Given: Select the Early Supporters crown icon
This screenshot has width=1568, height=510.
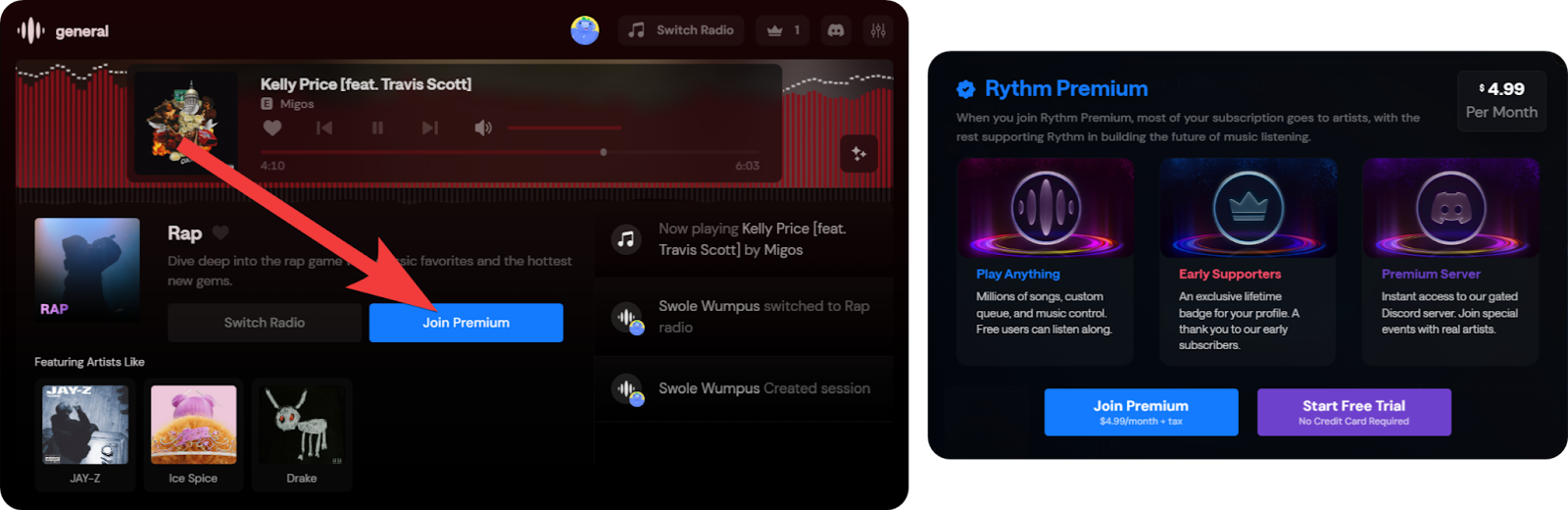Looking at the screenshot, I should point(1249,208).
